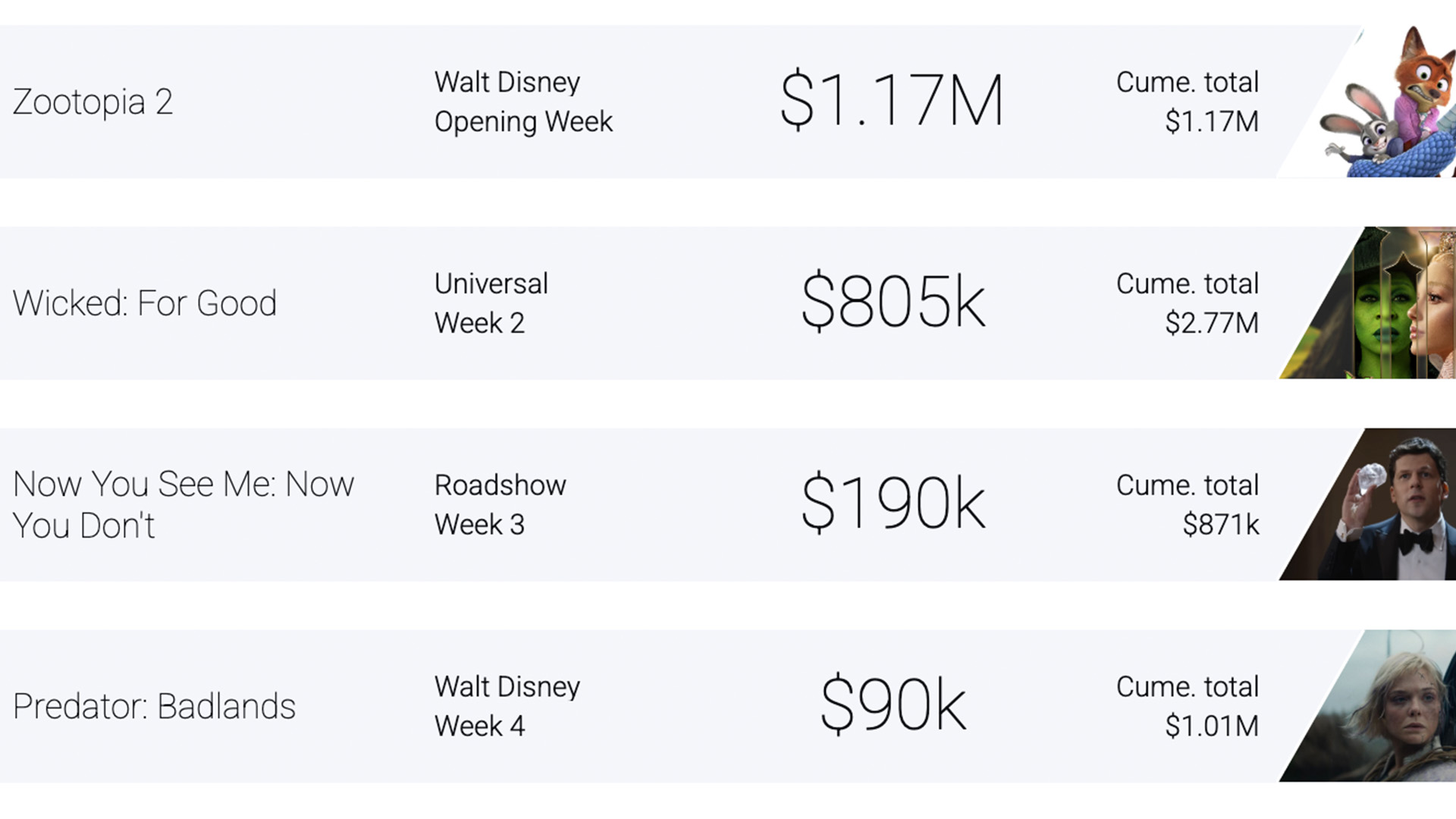The width and height of the screenshot is (1456, 819).
Task: Open the Predator: Badlands title
Action: [x=154, y=706]
